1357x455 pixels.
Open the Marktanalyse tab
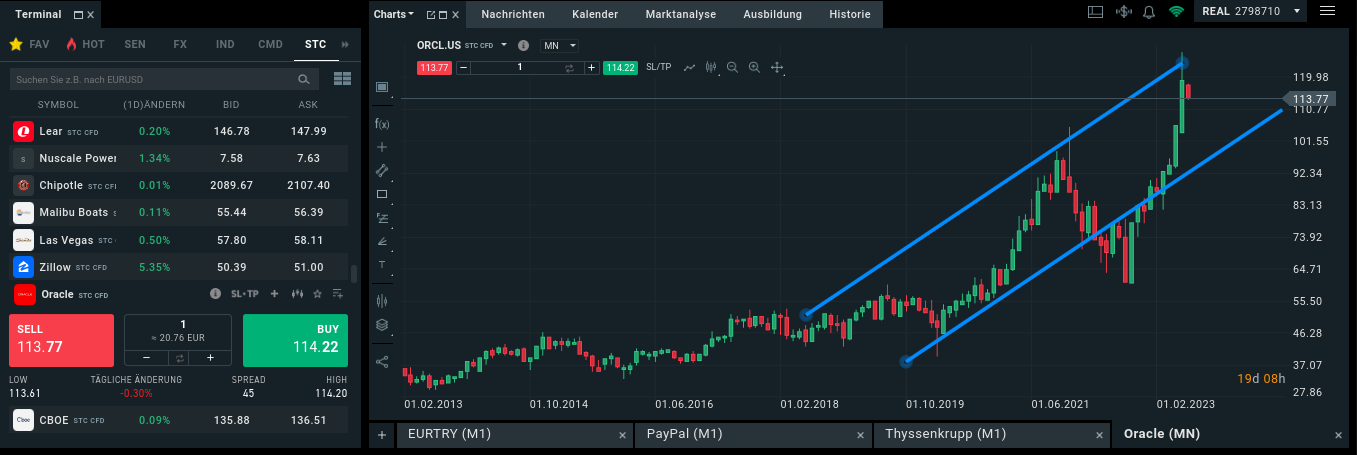681,14
